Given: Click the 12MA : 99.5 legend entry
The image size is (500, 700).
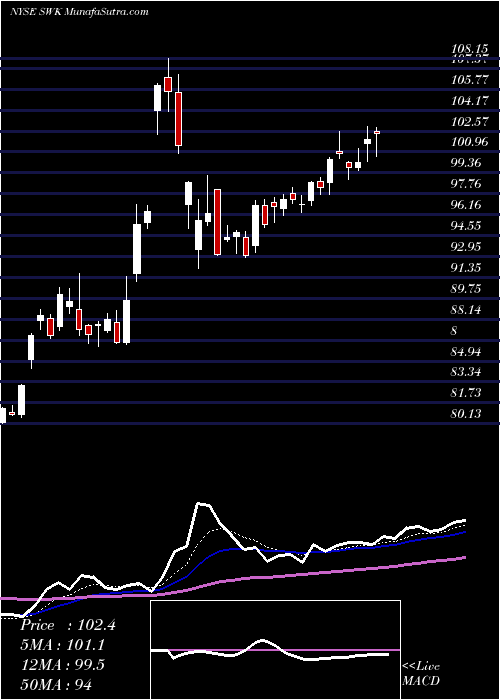Looking at the screenshot, I should [x=62, y=665].
